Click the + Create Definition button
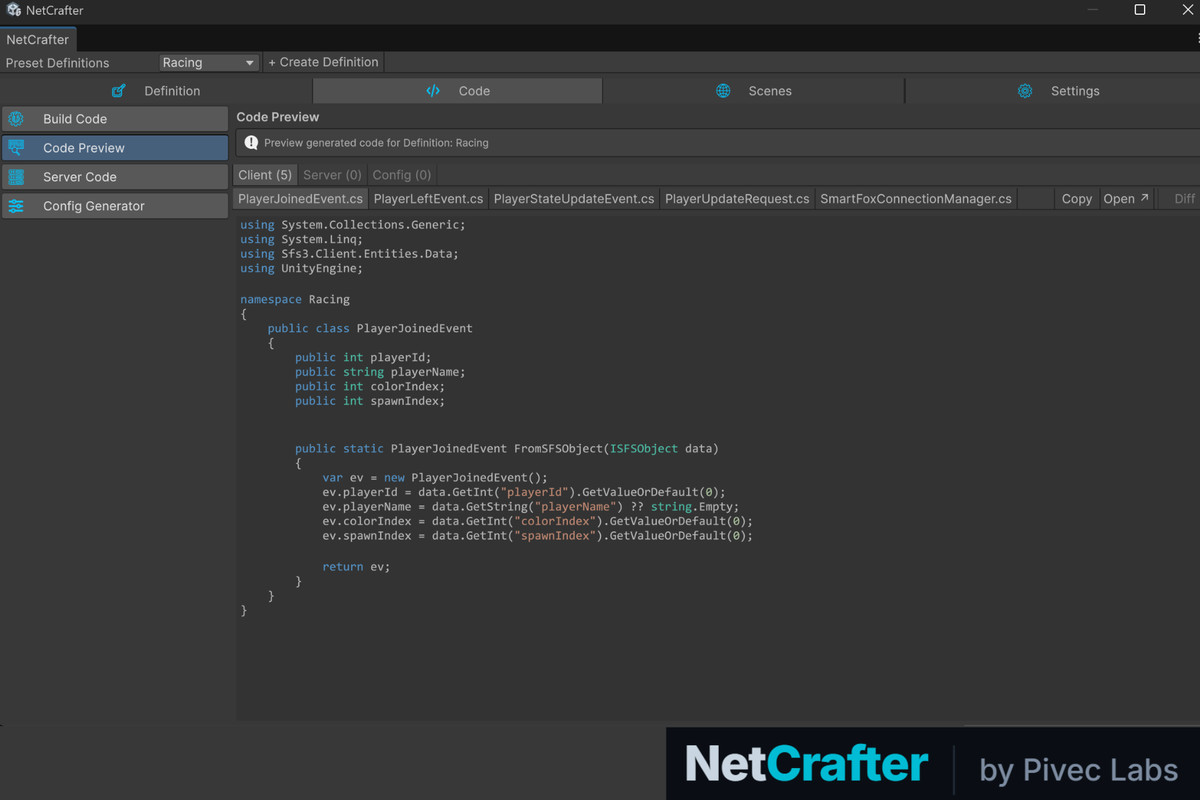 coord(323,62)
